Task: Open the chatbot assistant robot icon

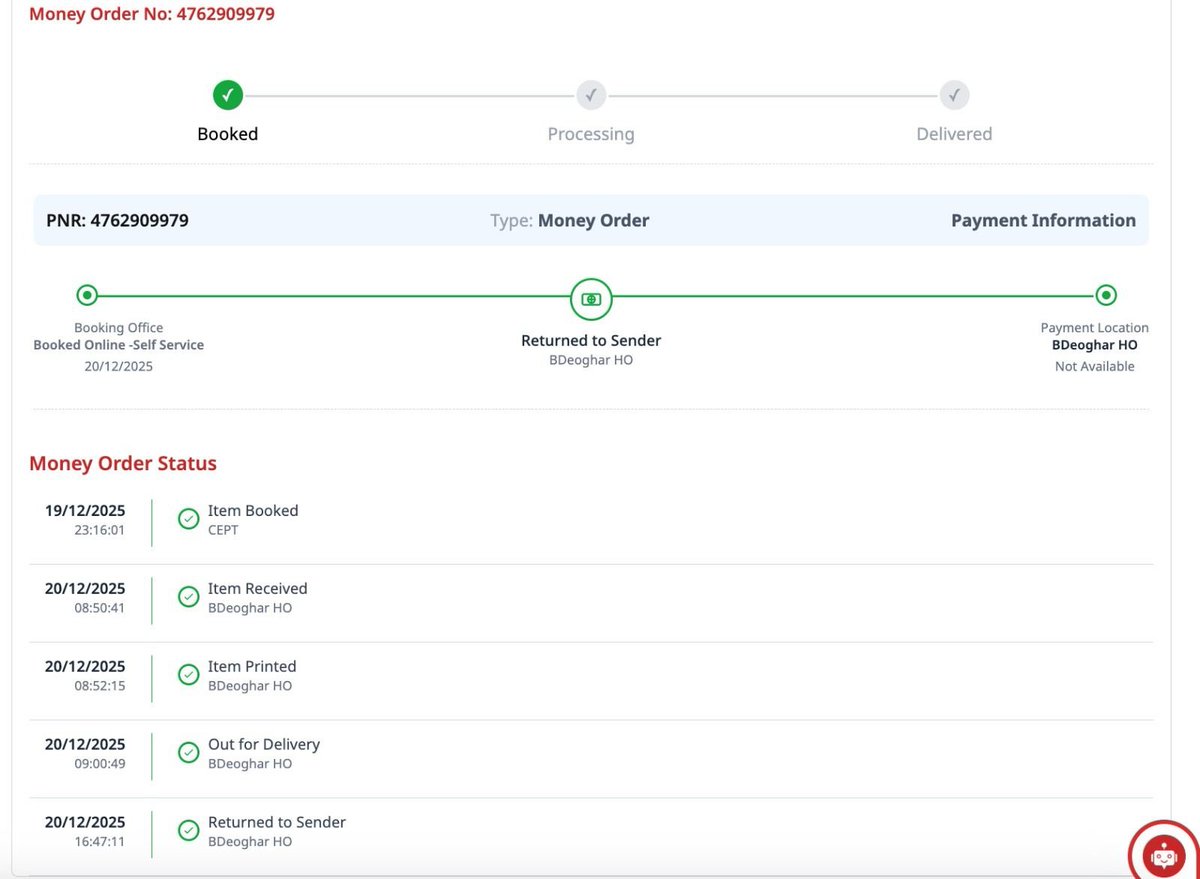Action: coord(1163,855)
